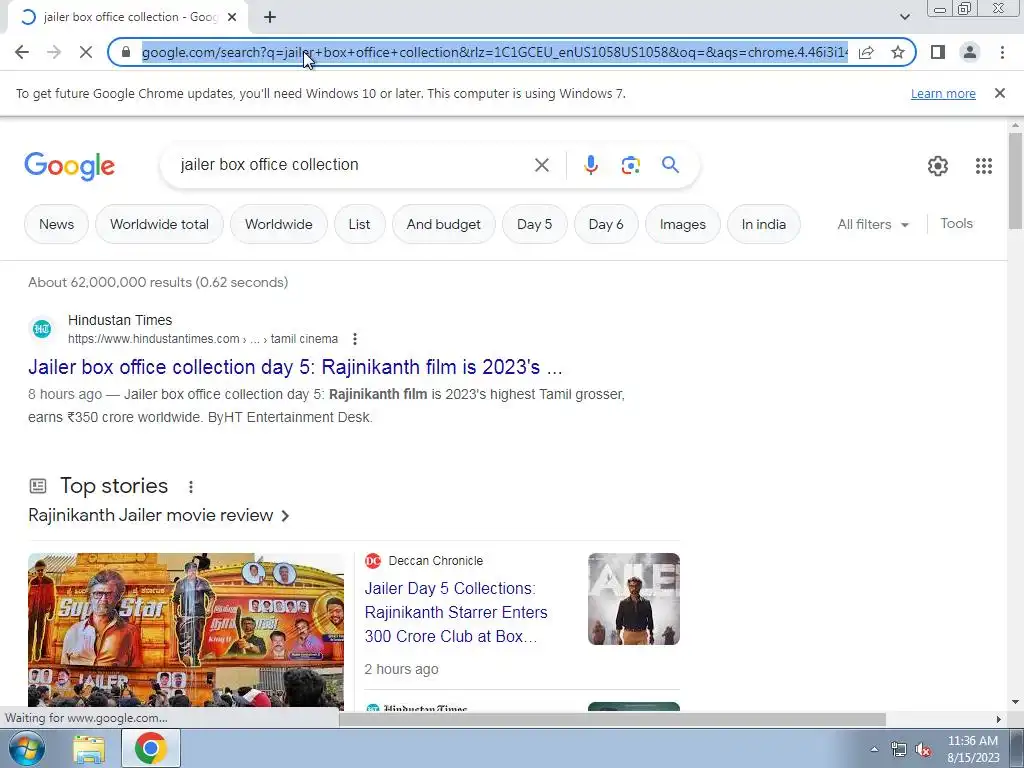Image resolution: width=1024 pixels, height=768 pixels.
Task: Search by image with Google Lens
Action: (x=630, y=165)
